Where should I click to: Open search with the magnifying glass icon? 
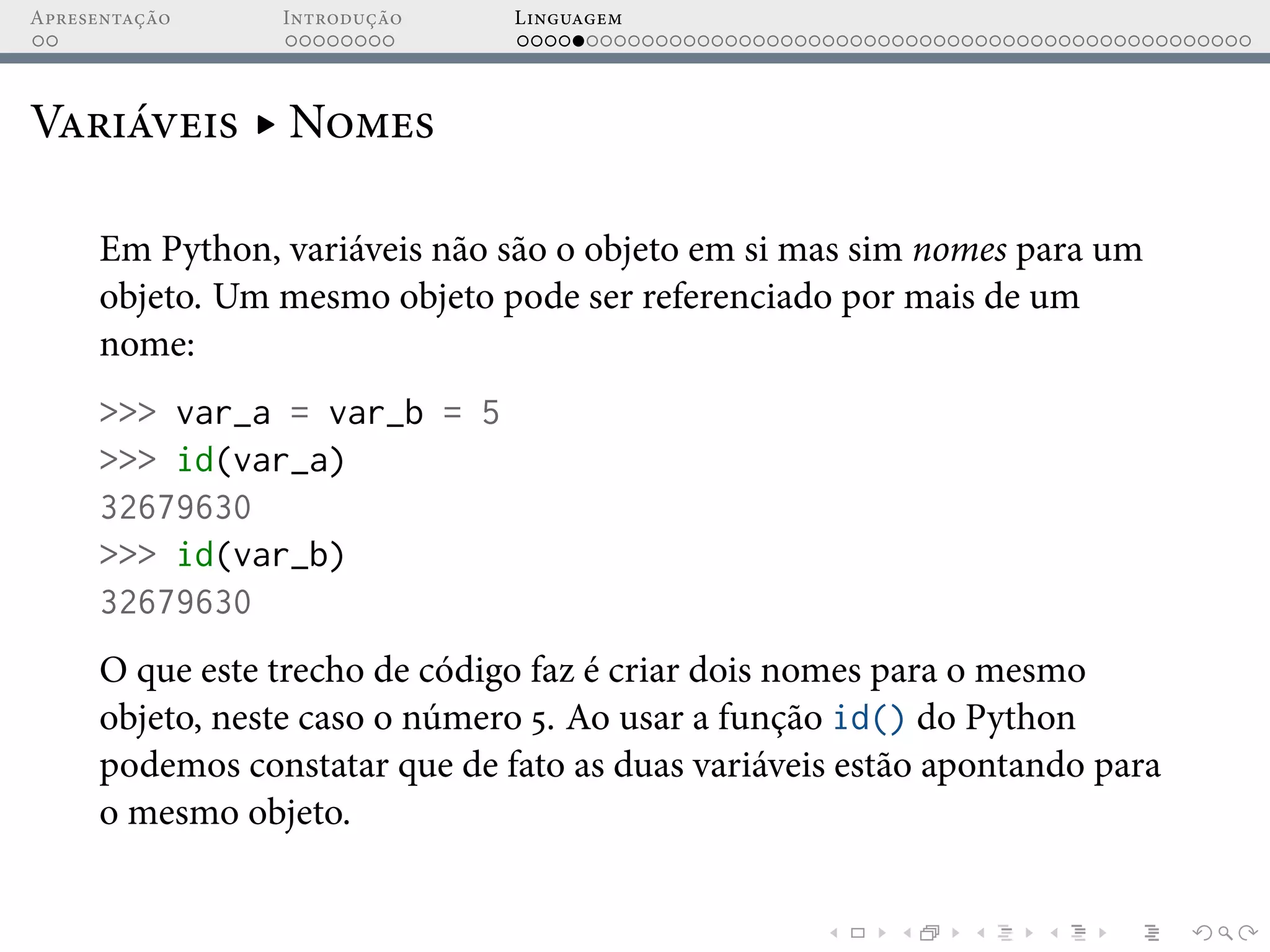(1225, 933)
